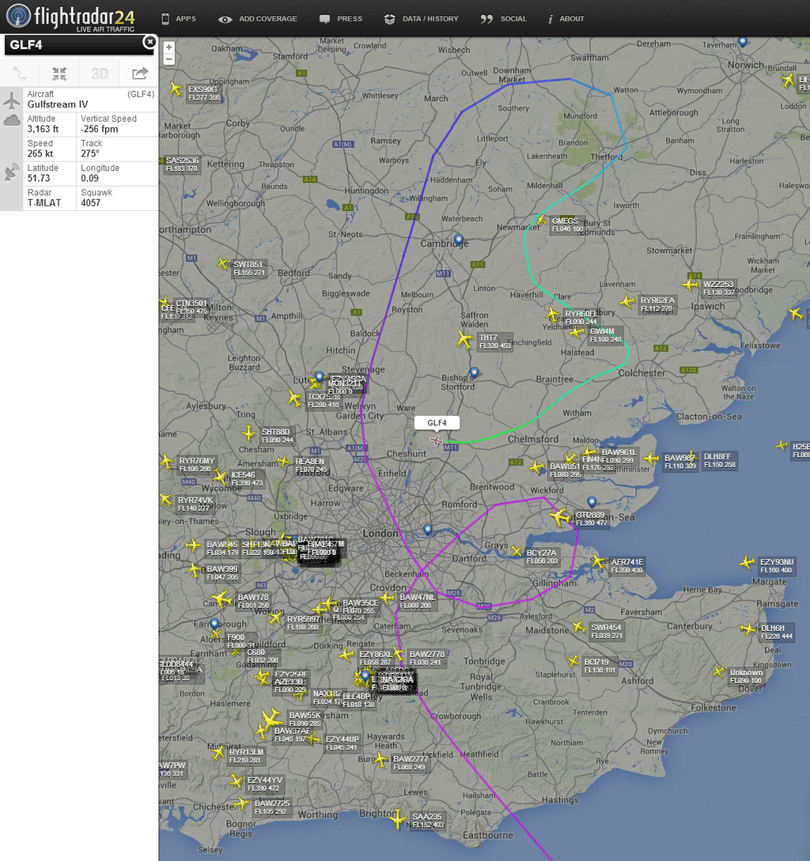Select the ICE546 aircraft icon

click(220, 476)
